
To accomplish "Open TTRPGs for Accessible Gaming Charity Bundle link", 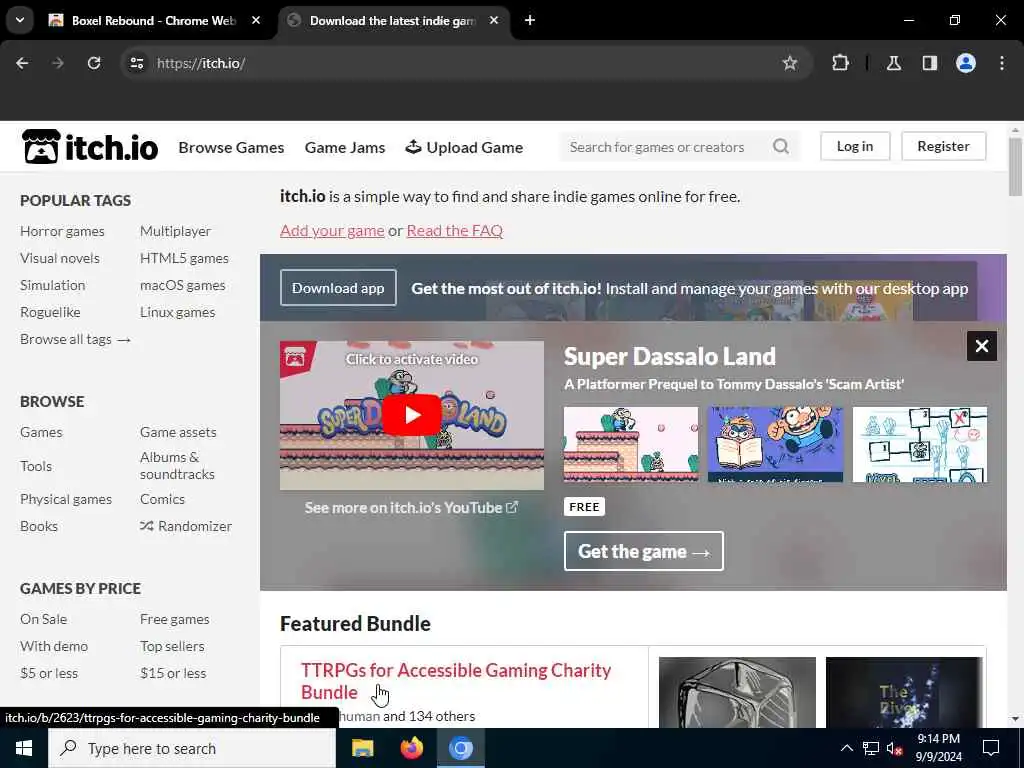I will click(456, 680).
